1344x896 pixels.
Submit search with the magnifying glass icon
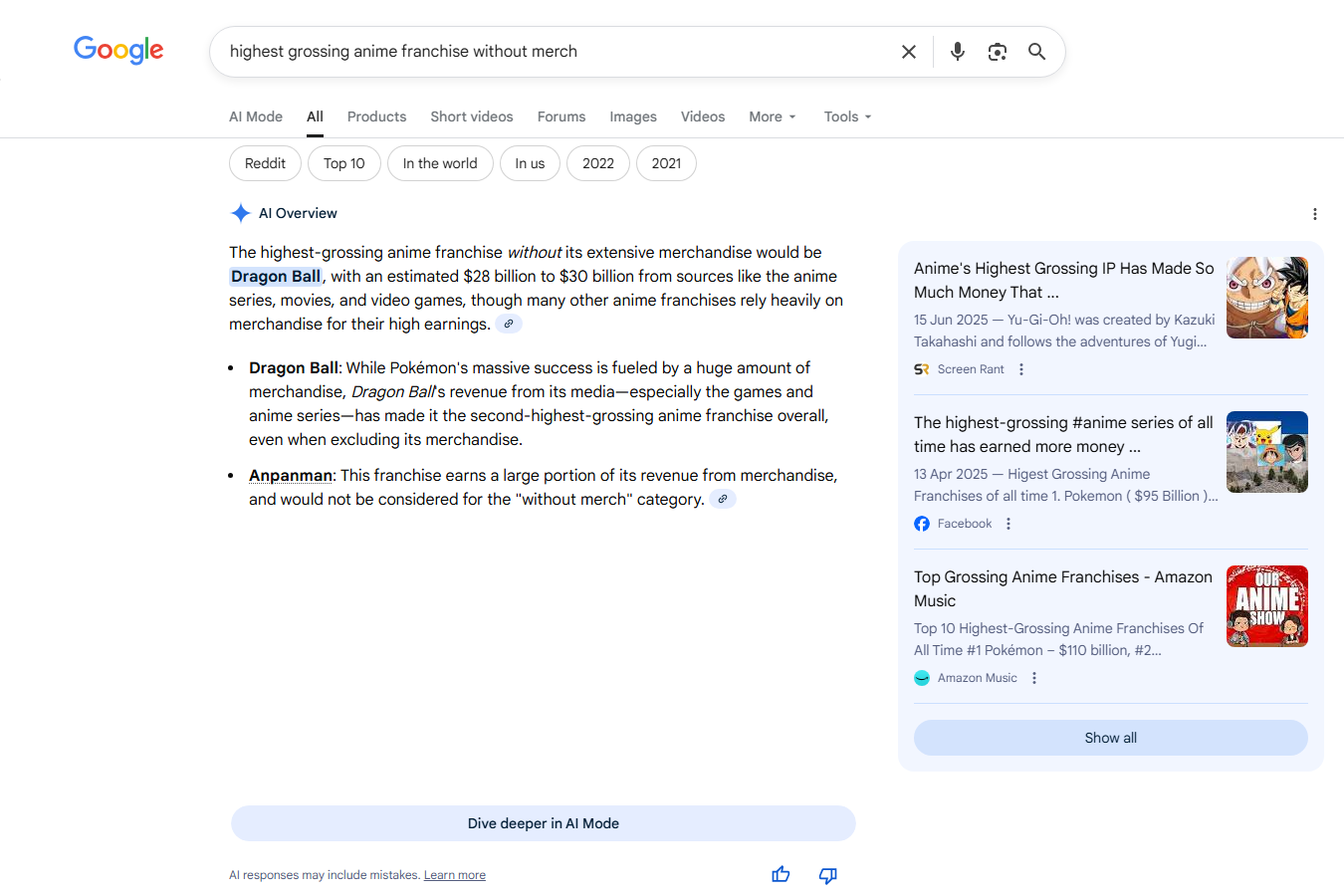[1037, 52]
